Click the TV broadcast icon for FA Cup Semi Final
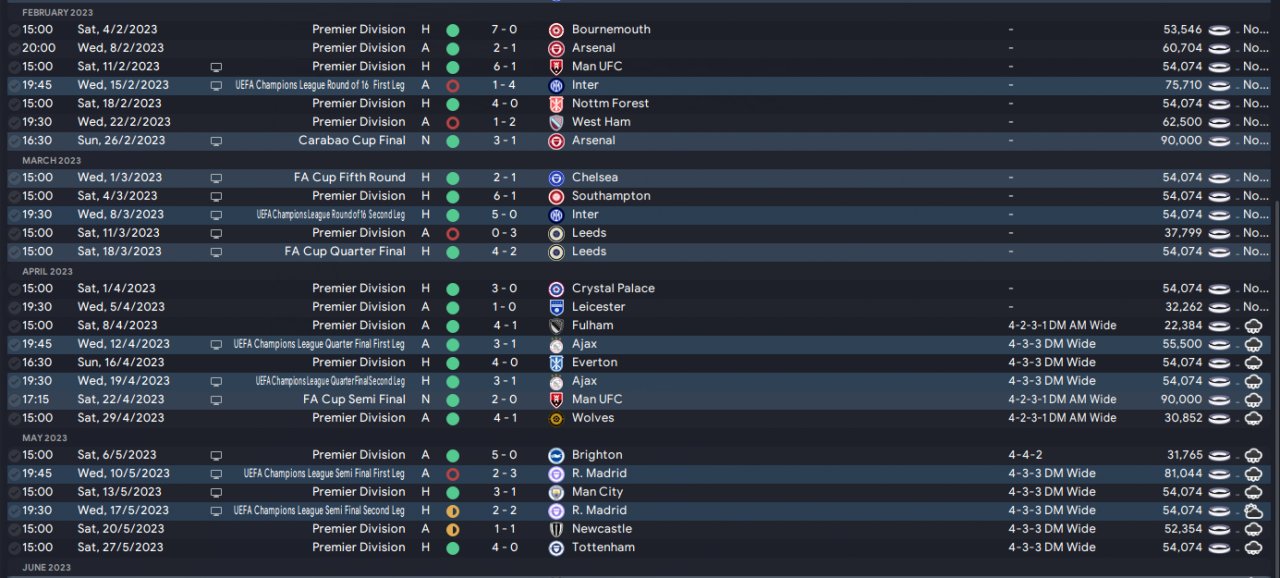 [x=216, y=400]
